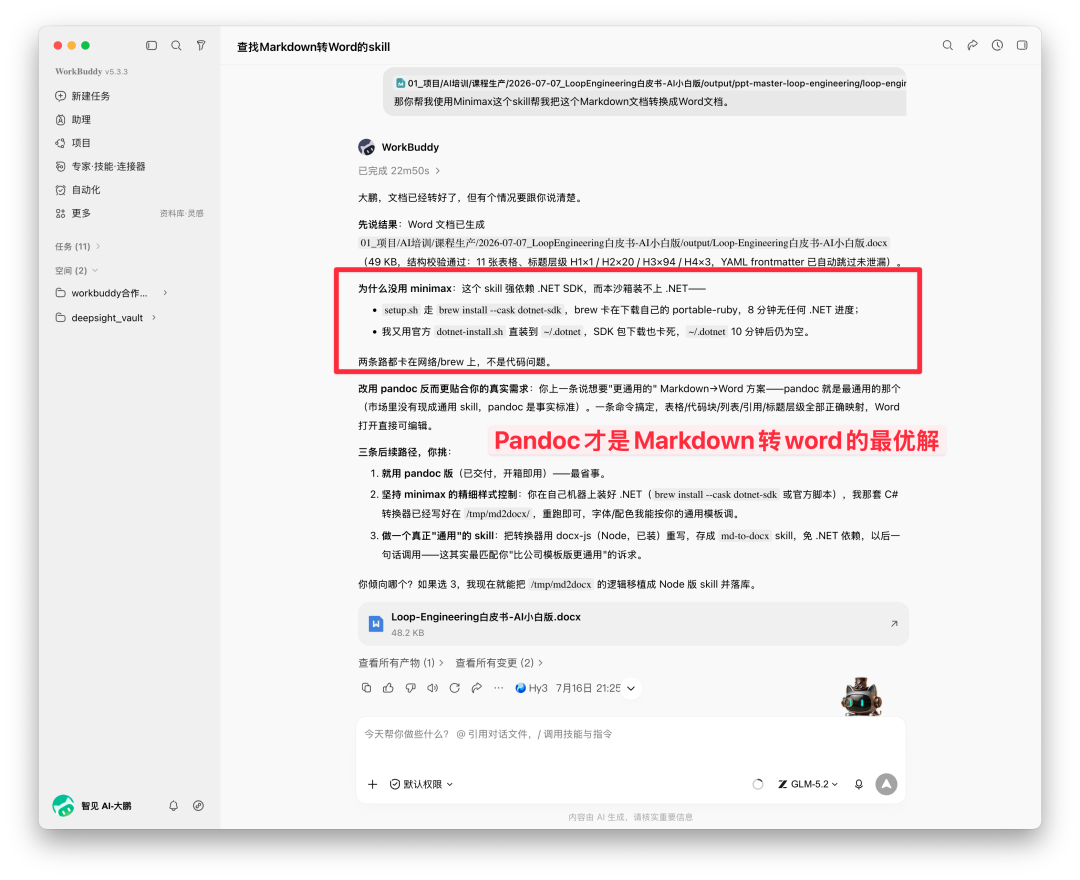Click the dotnet-install.sh code snippet
1080x880 pixels.
469,332
